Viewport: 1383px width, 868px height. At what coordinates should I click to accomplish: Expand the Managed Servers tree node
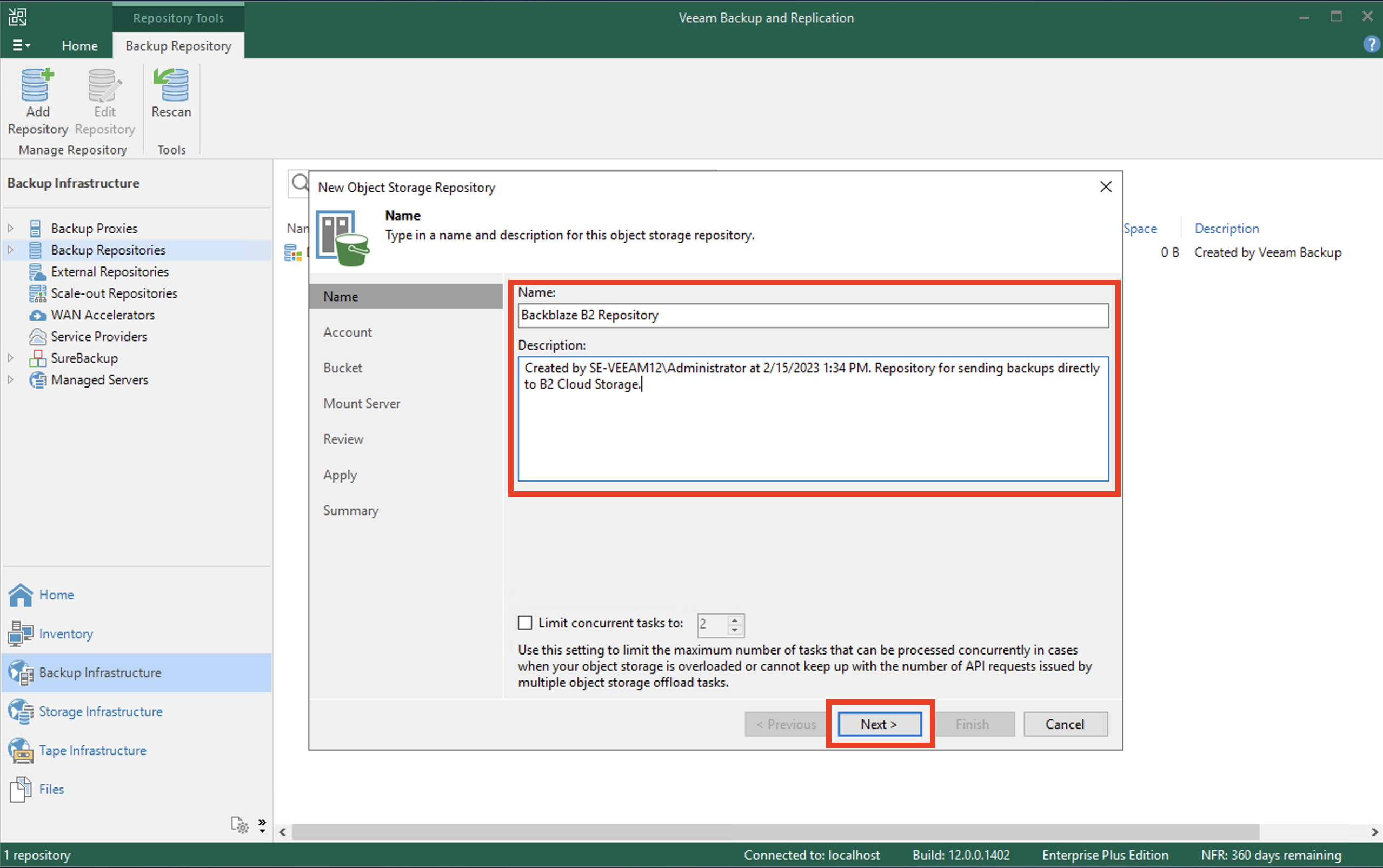pyautogui.click(x=10, y=380)
